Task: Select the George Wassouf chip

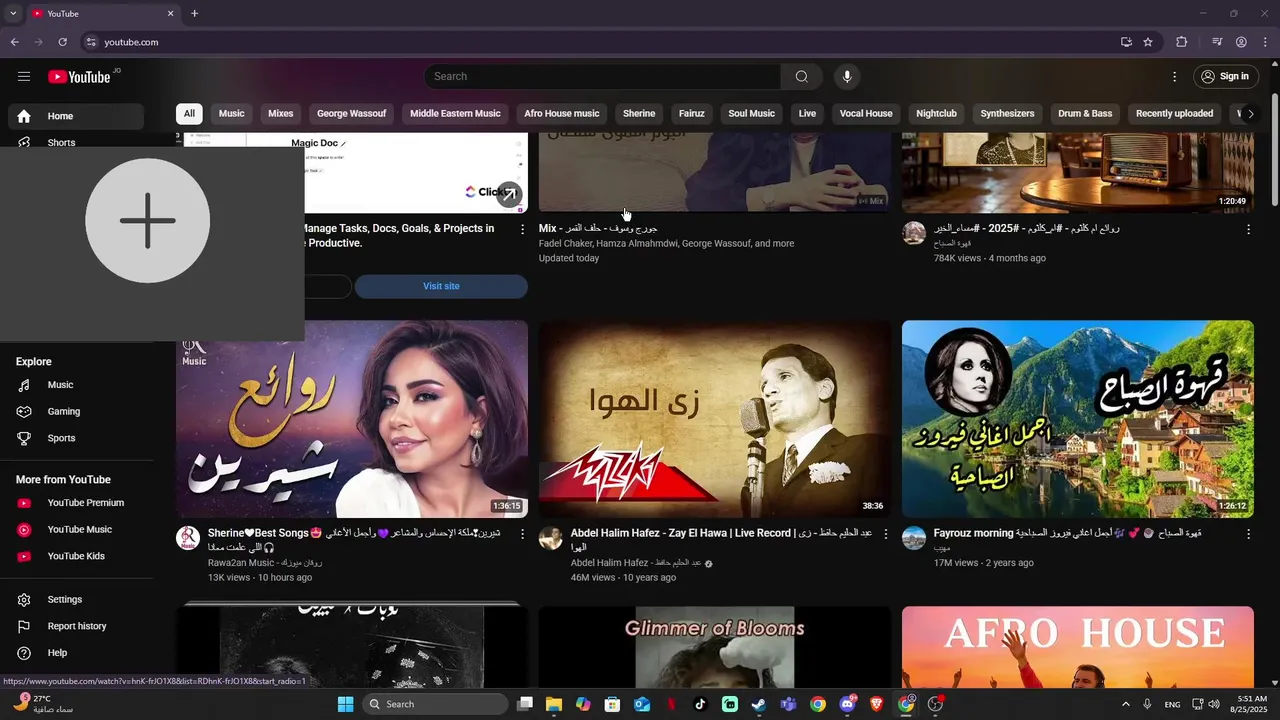Action: coord(351,114)
